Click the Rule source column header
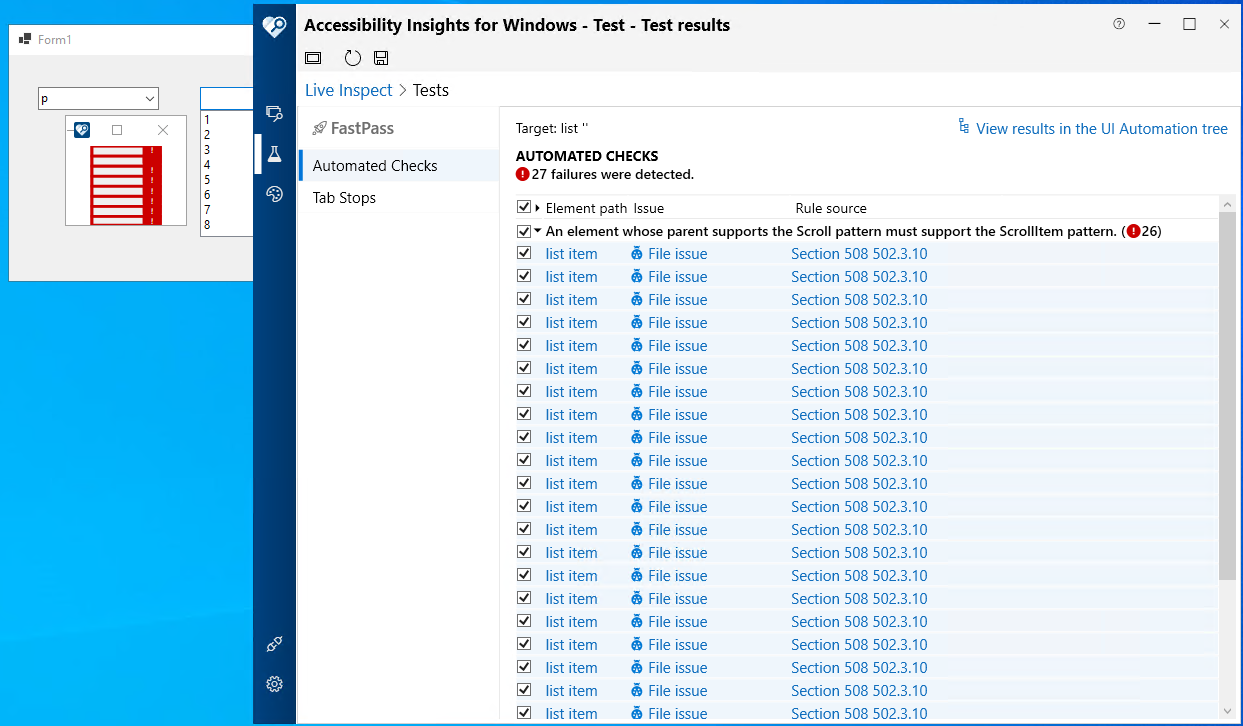The width and height of the screenshot is (1243, 726). (831, 208)
